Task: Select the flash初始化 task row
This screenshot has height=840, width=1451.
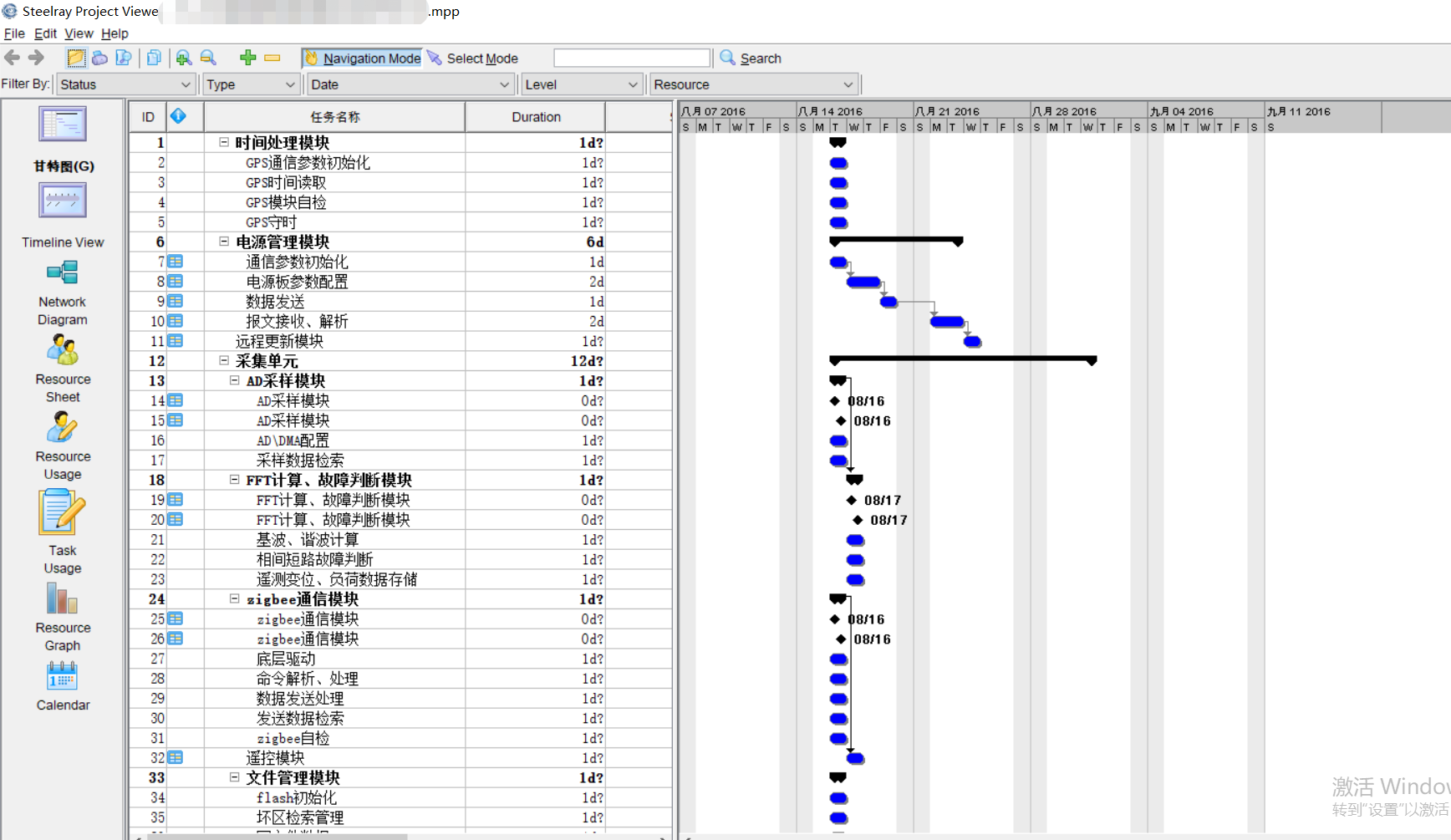Action: coord(400,798)
